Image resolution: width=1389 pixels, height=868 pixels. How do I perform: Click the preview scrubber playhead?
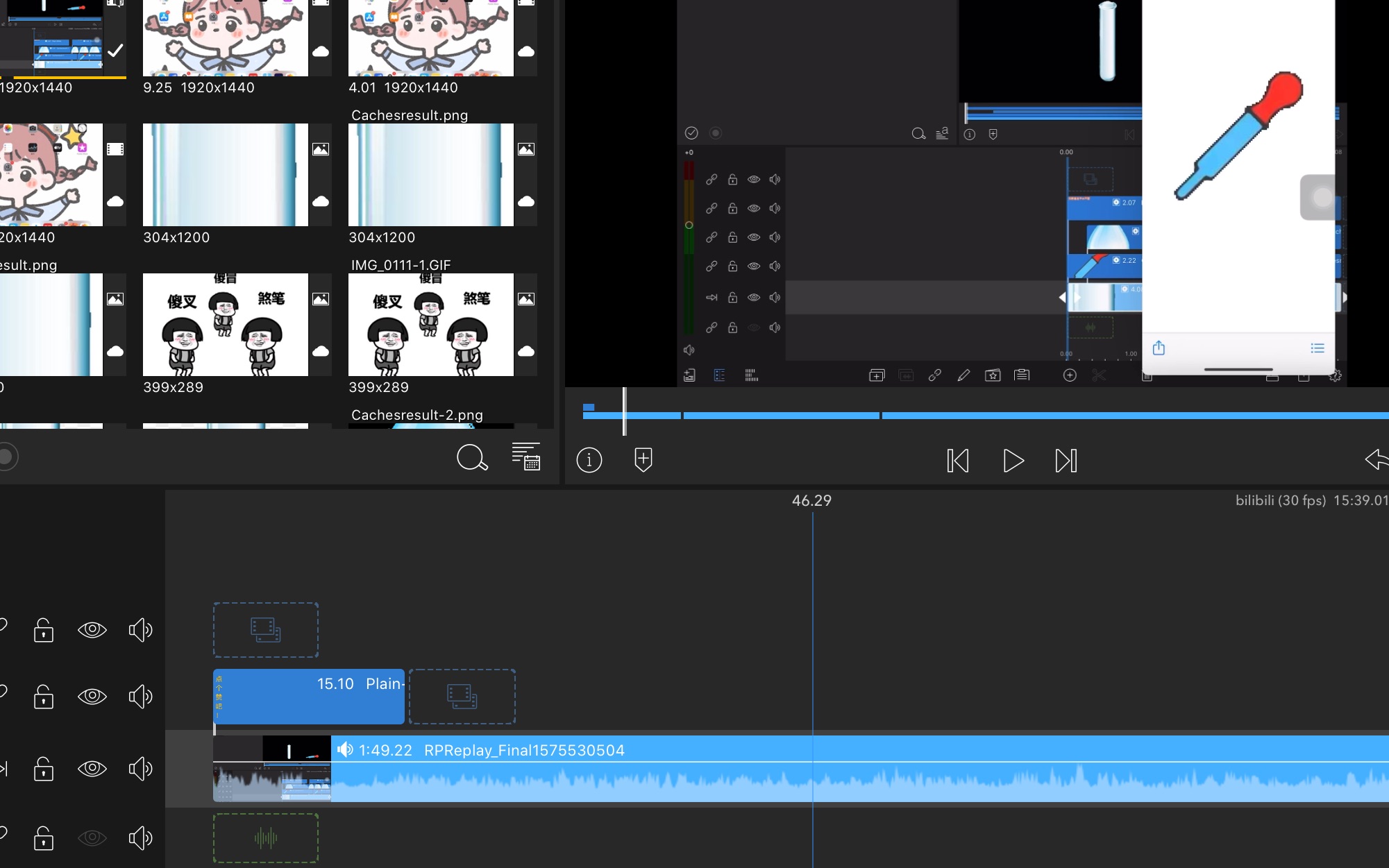(x=624, y=411)
